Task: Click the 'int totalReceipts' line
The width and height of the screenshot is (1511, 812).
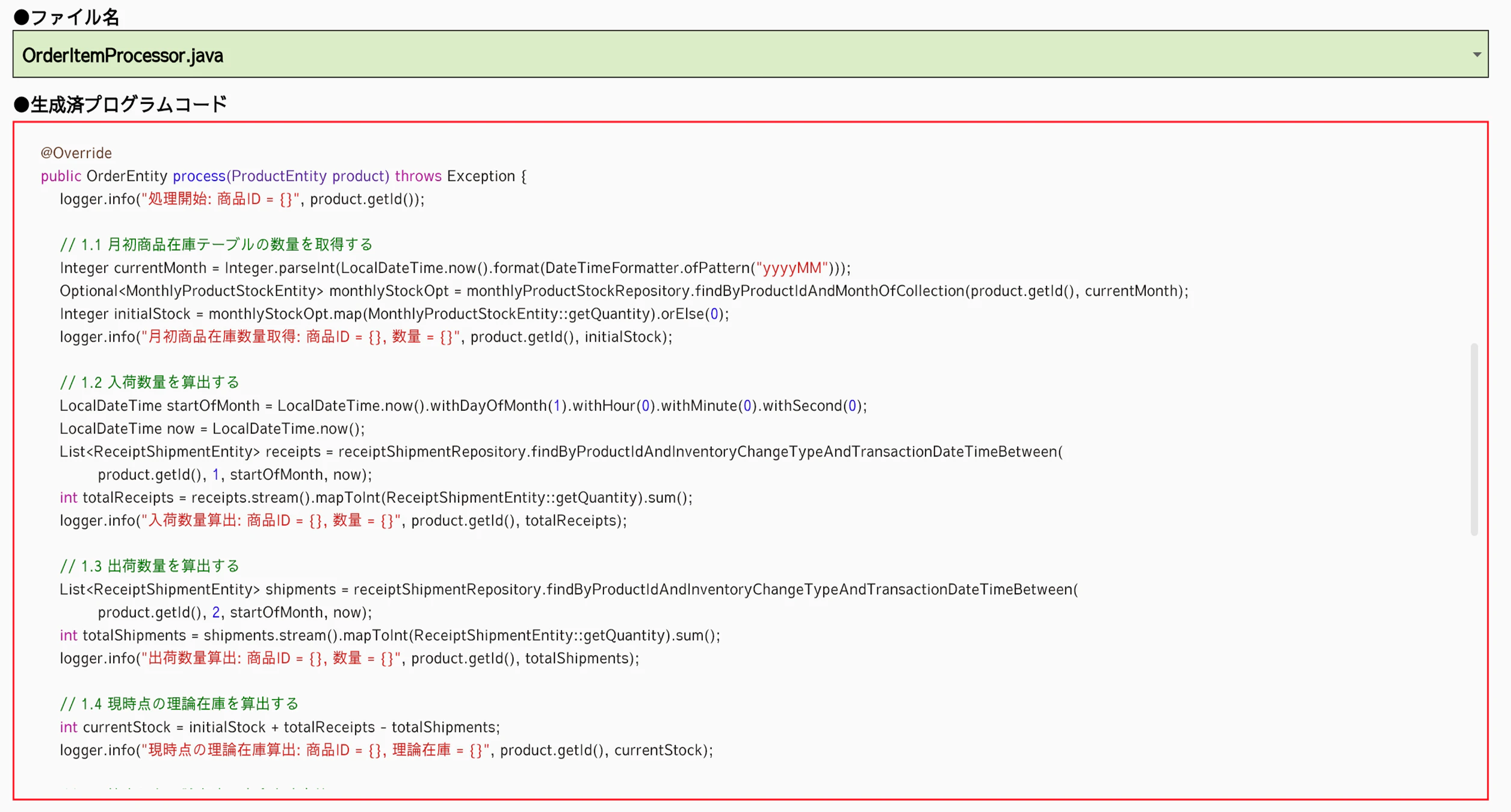Action: (376, 497)
